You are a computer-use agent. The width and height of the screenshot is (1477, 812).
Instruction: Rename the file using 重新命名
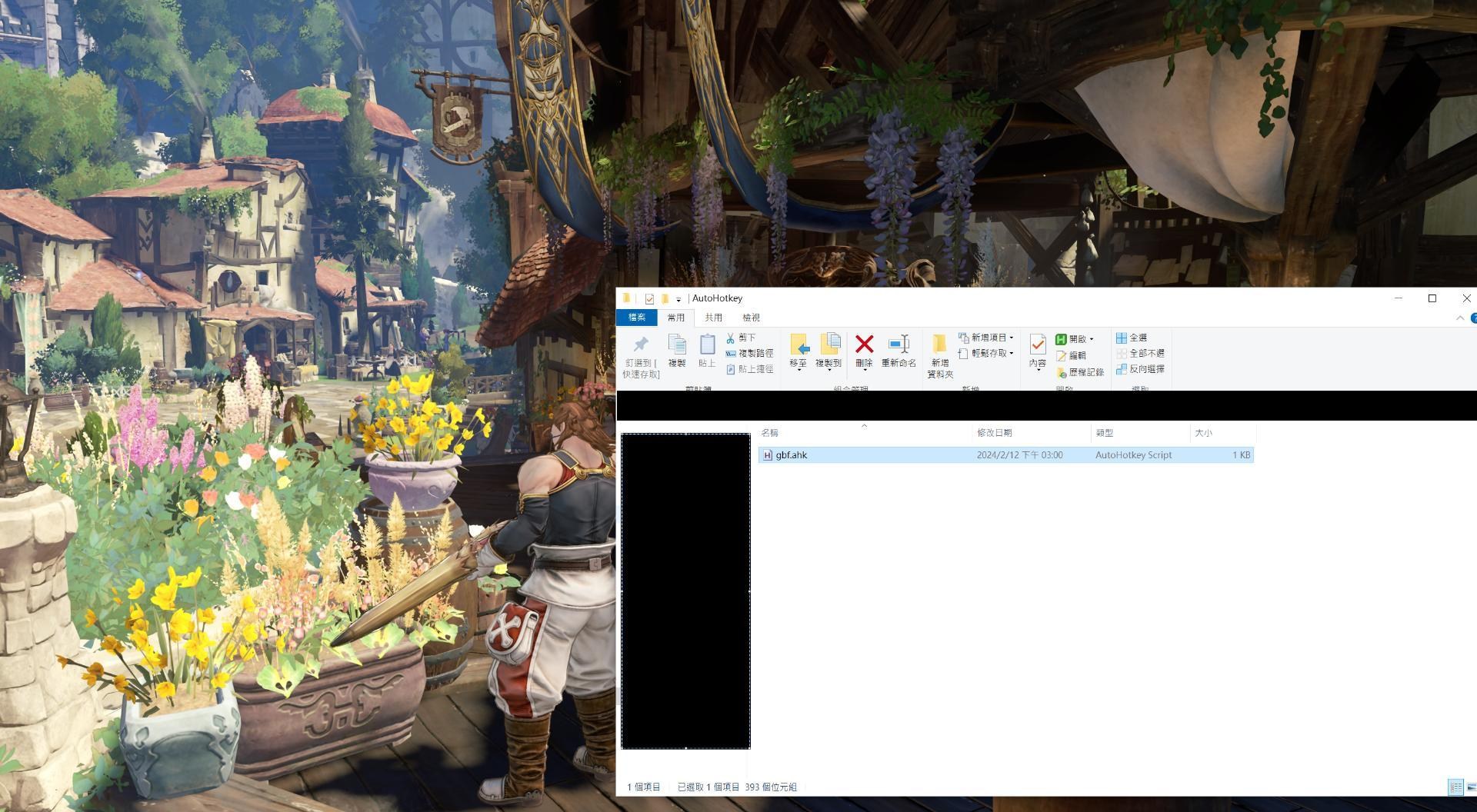click(x=899, y=351)
